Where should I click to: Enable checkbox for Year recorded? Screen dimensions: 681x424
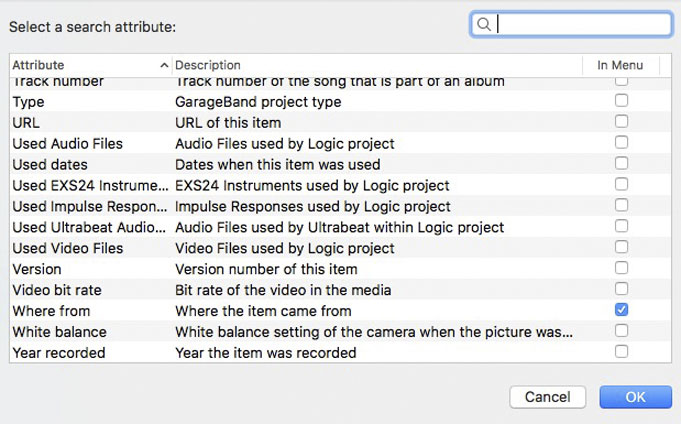tap(621, 351)
